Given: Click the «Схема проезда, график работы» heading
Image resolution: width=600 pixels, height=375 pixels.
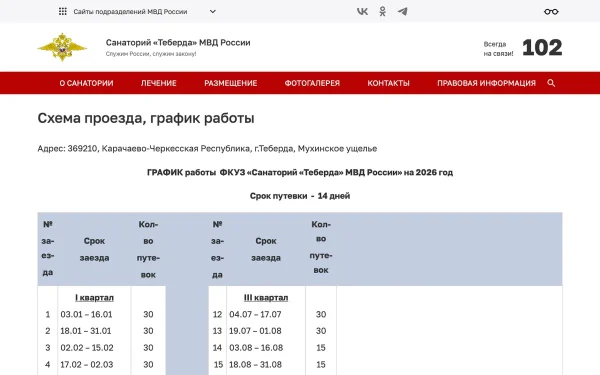Looking at the screenshot, I should click(x=146, y=118).
